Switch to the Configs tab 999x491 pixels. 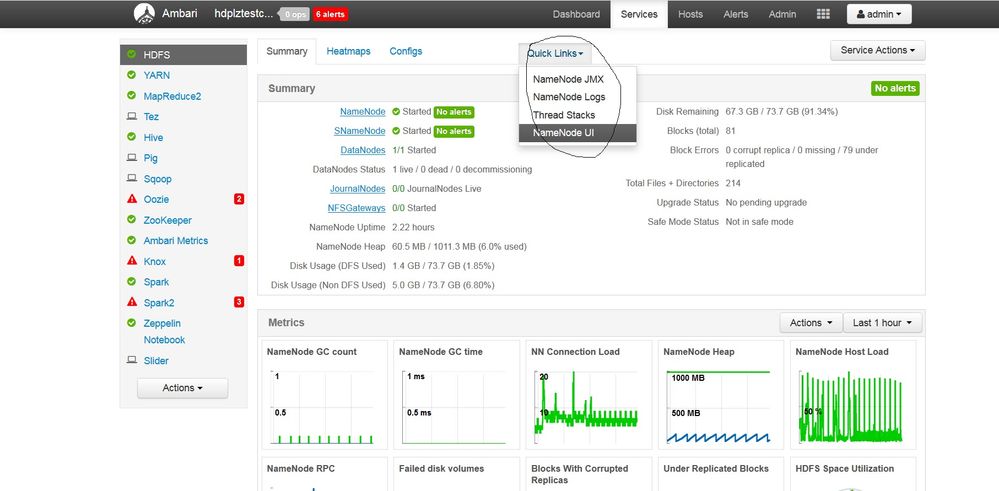pyautogui.click(x=406, y=51)
